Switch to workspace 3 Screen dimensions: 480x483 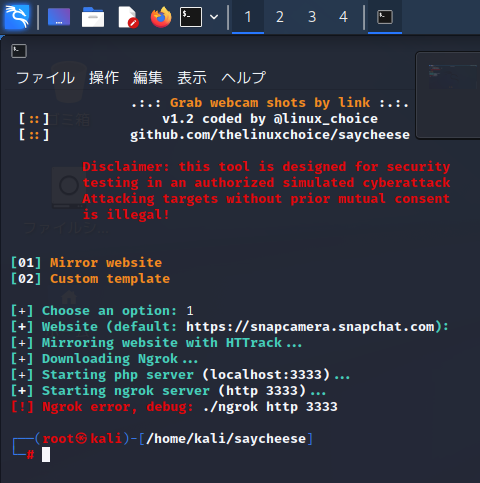point(312,17)
